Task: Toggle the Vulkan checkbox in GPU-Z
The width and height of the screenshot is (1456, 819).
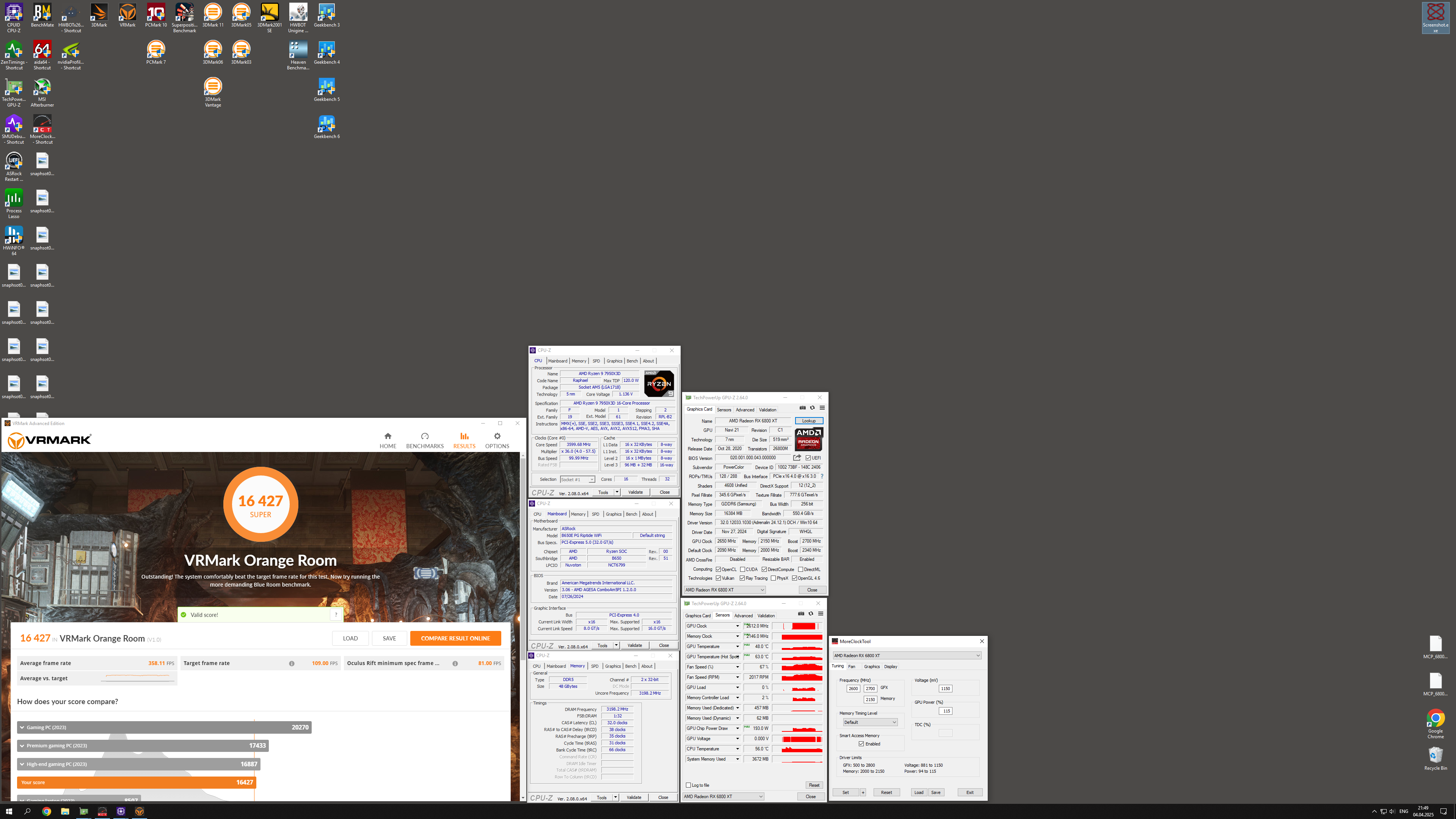Action: [719, 578]
